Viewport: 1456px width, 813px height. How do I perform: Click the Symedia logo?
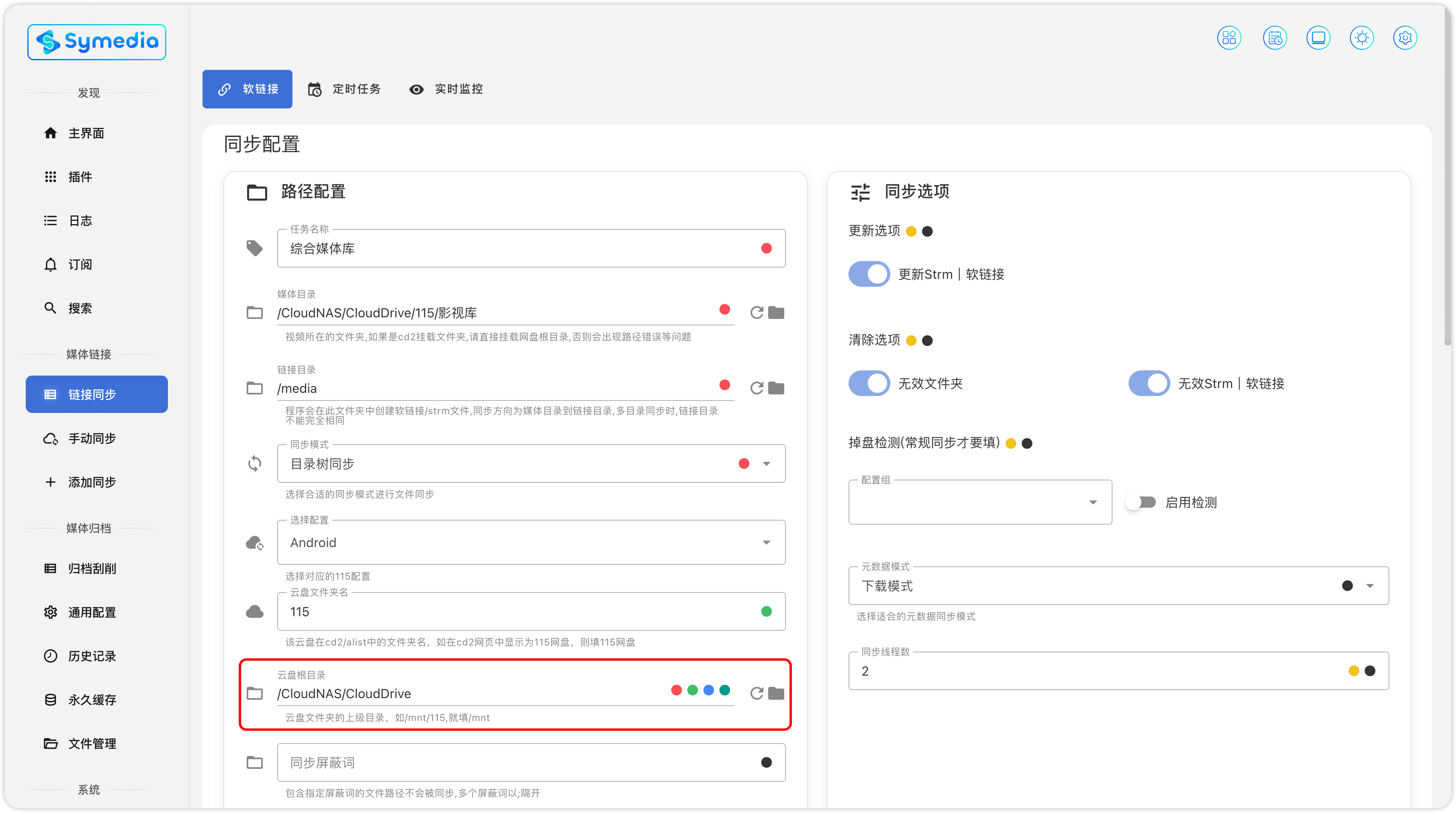pos(97,42)
